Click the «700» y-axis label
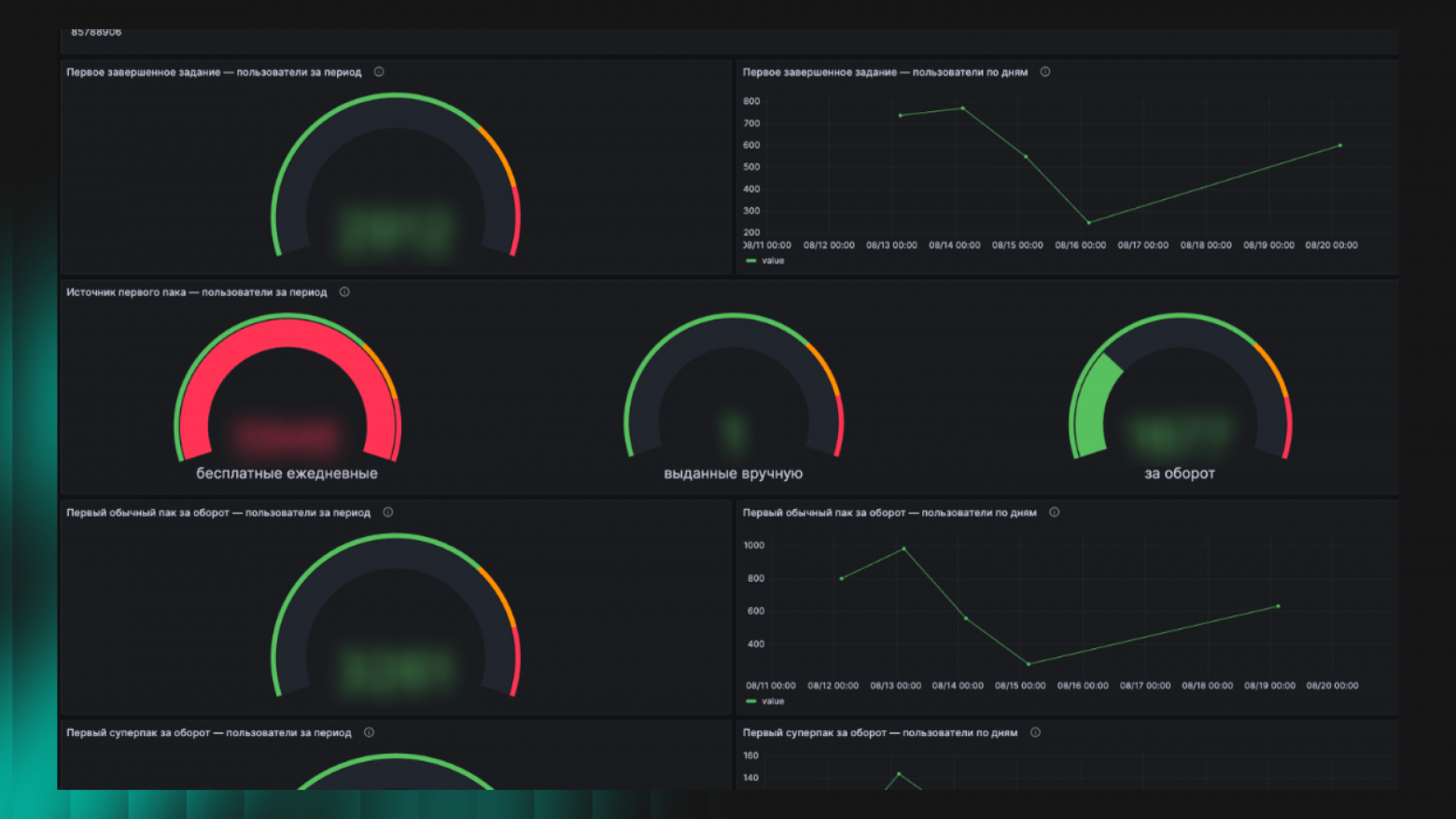Image resolution: width=1456 pixels, height=819 pixels. pyautogui.click(x=751, y=123)
